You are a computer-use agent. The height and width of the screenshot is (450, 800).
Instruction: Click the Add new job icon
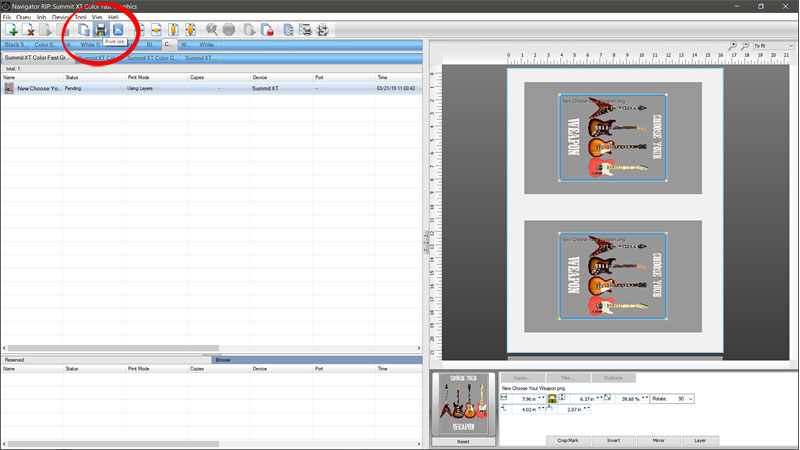pos(11,30)
